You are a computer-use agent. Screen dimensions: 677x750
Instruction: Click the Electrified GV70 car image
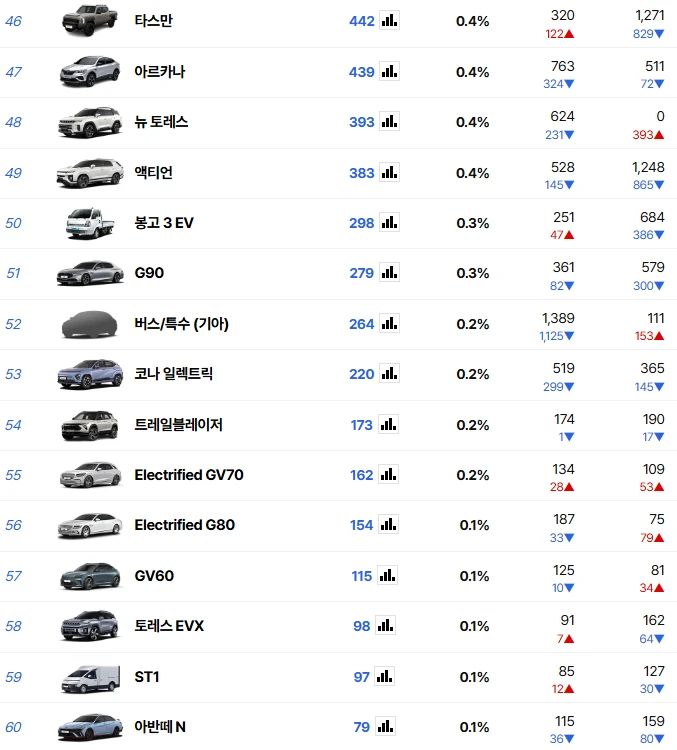click(90, 474)
